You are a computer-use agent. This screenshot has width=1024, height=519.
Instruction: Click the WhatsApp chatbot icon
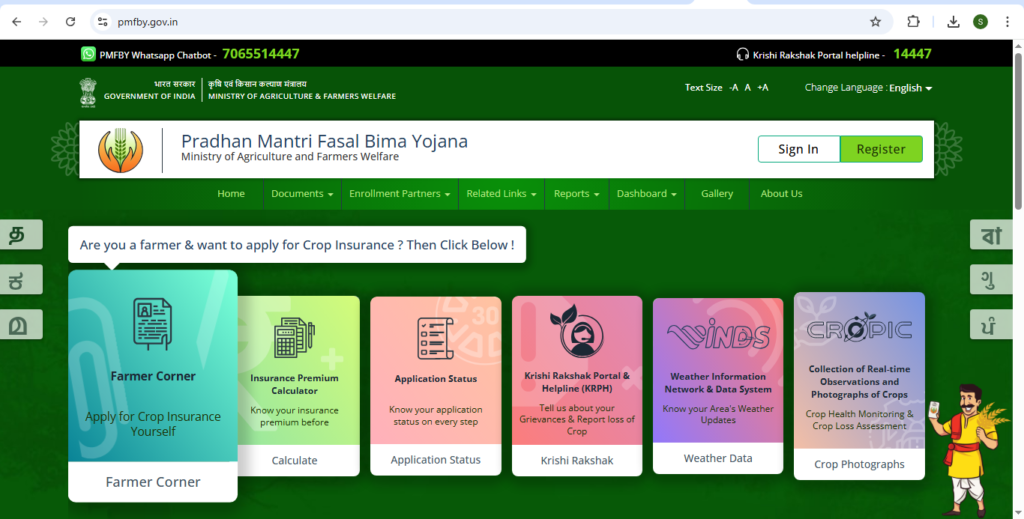tap(88, 54)
